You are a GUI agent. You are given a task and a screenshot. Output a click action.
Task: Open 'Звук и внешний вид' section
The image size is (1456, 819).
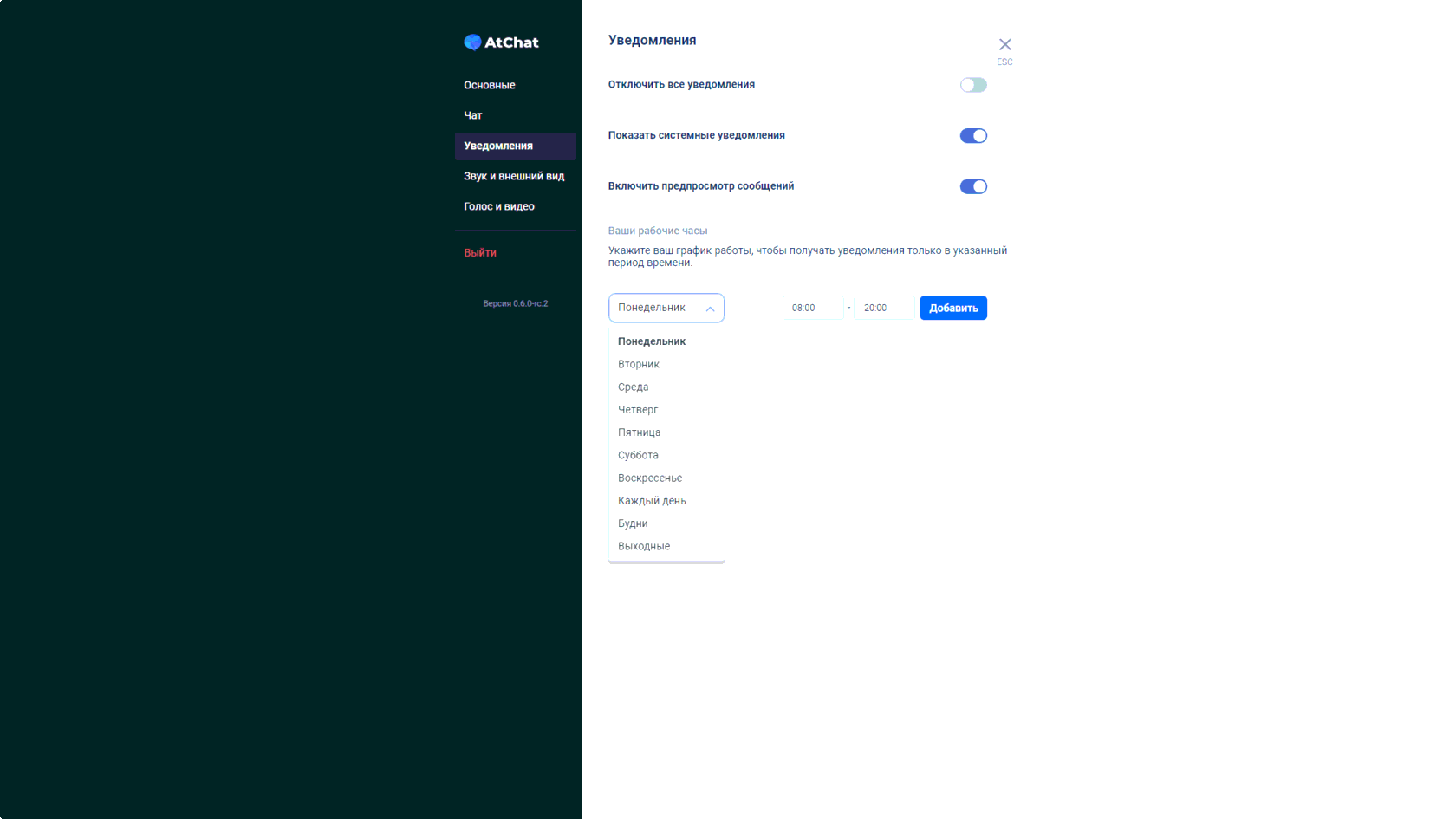pyautogui.click(x=515, y=176)
